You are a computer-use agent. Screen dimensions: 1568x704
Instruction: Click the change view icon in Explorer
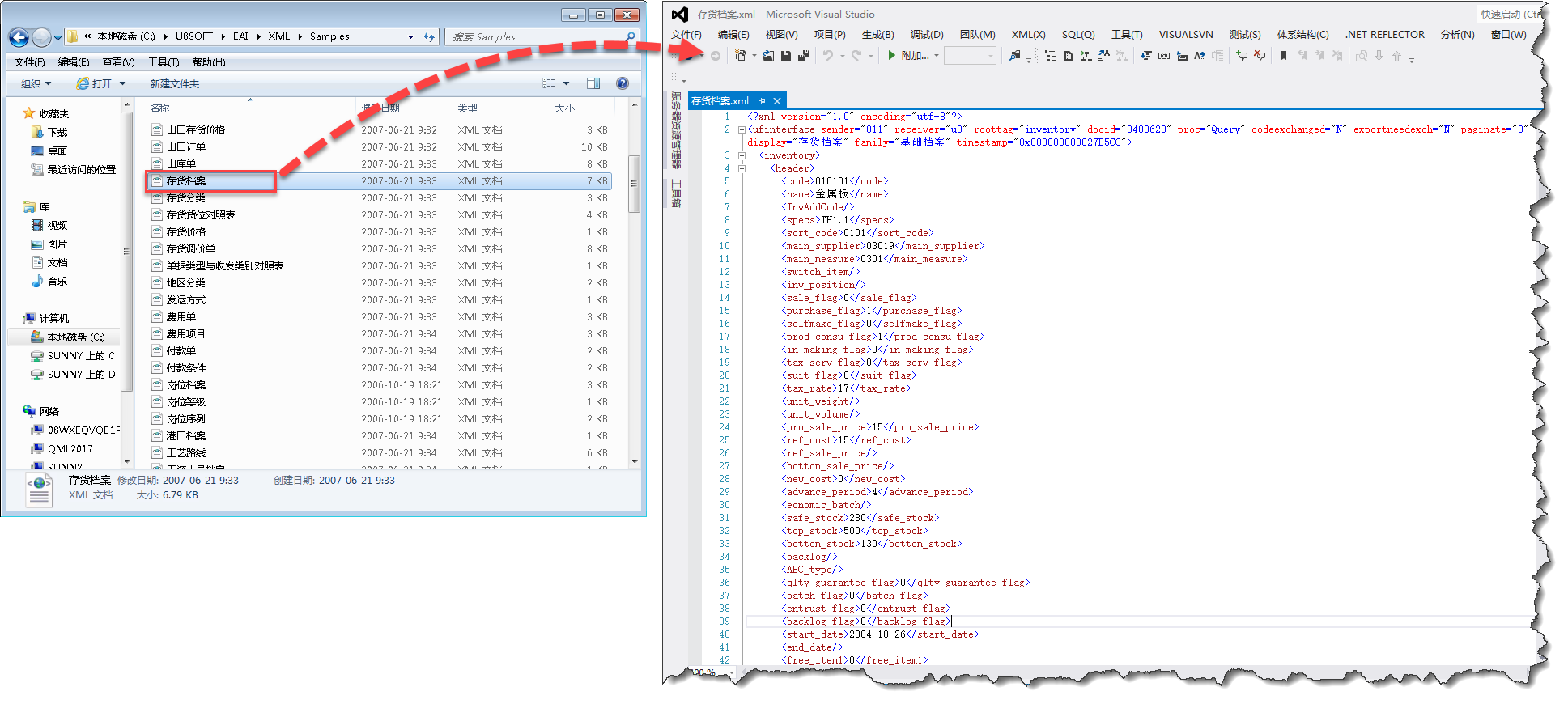pos(549,83)
